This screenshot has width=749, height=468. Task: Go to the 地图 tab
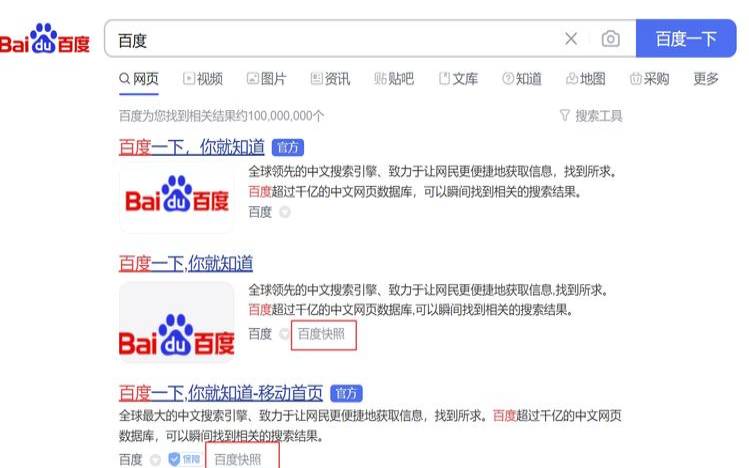586,79
